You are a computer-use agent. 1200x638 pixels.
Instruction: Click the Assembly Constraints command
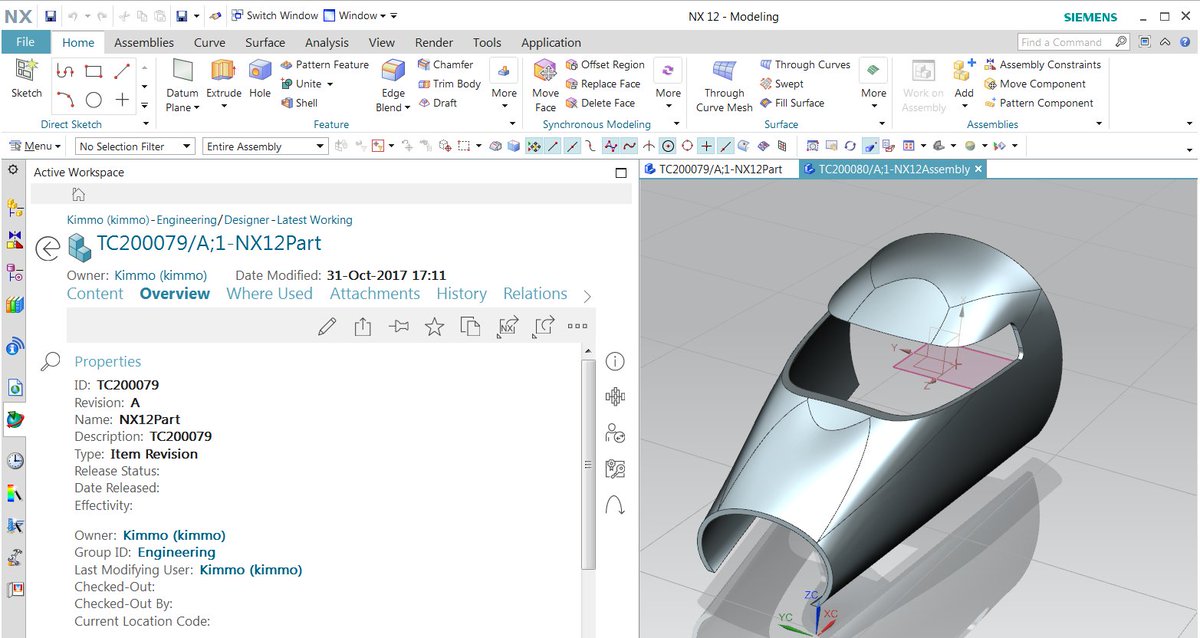point(1042,65)
